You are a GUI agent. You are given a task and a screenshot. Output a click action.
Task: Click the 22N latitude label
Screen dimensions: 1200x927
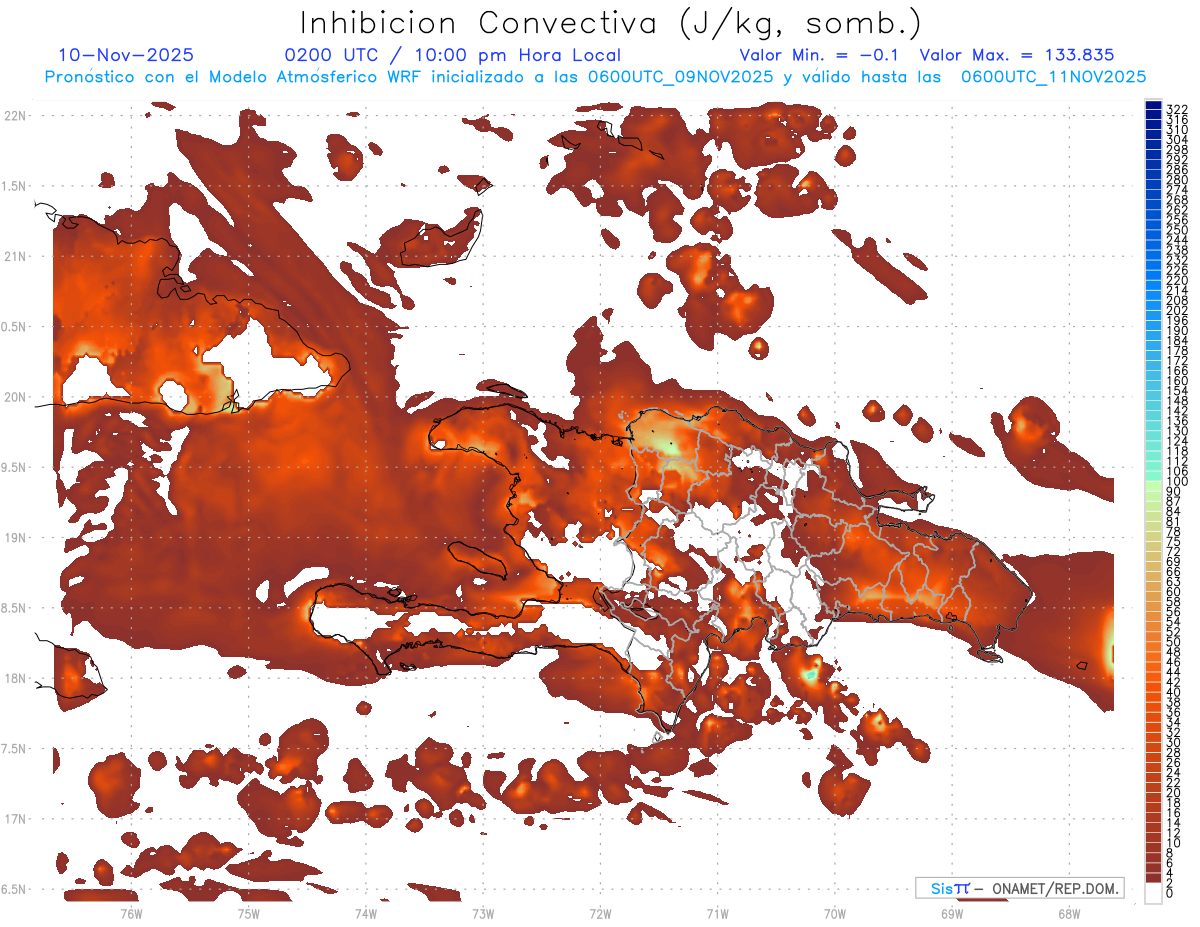tap(15, 116)
